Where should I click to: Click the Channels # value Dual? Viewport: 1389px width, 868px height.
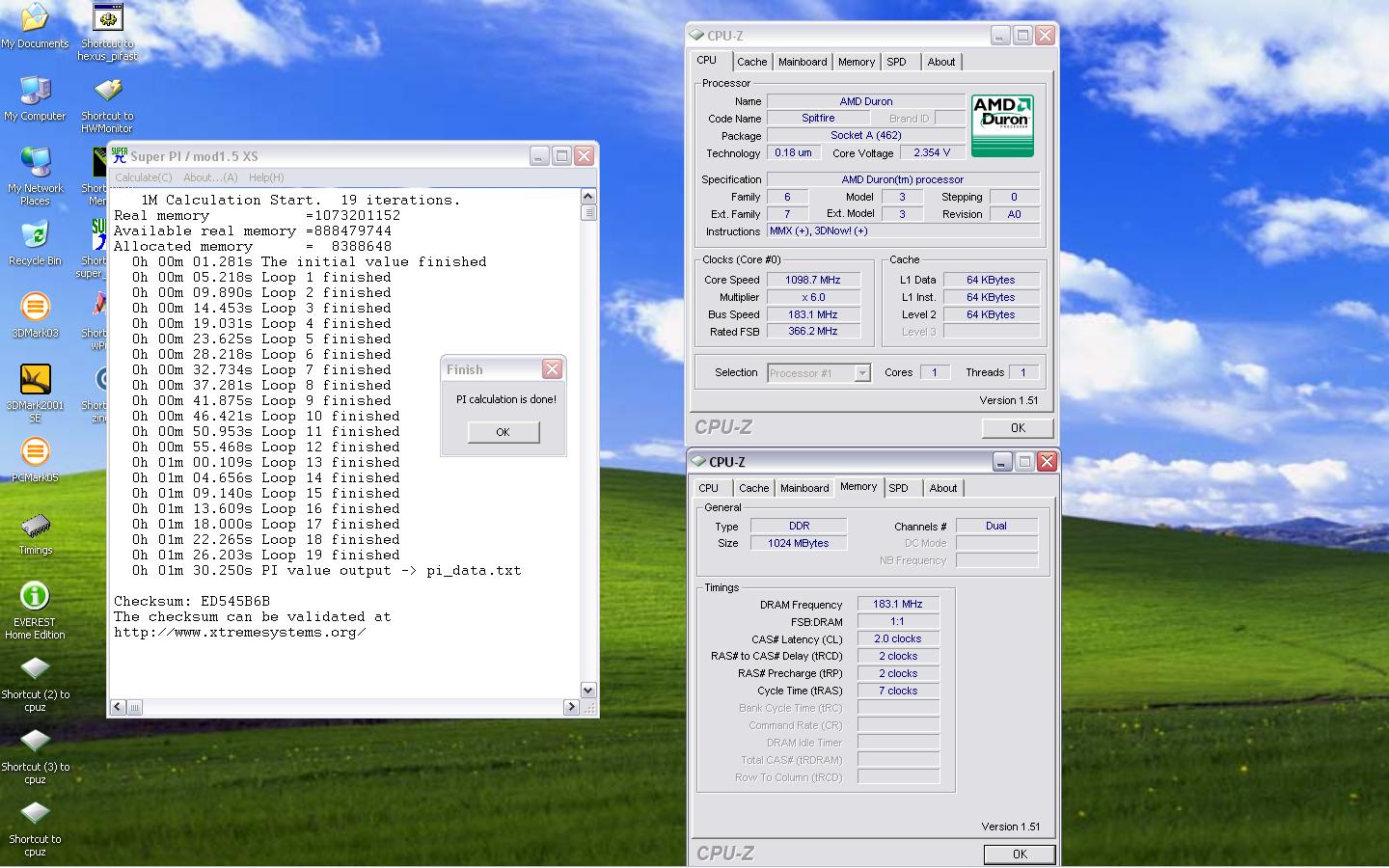996,526
